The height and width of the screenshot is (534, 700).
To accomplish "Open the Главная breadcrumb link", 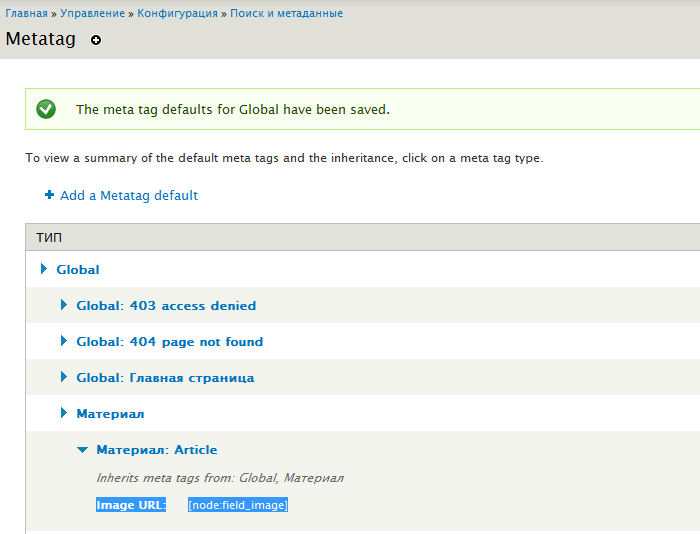I will click(x=26, y=13).
